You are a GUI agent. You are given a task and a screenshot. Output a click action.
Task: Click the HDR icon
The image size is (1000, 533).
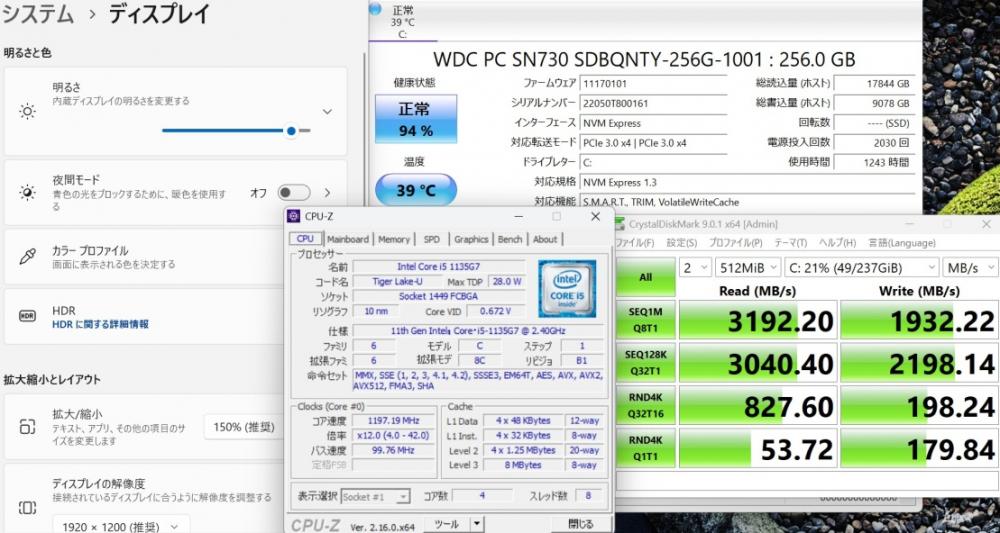(27, 316)
